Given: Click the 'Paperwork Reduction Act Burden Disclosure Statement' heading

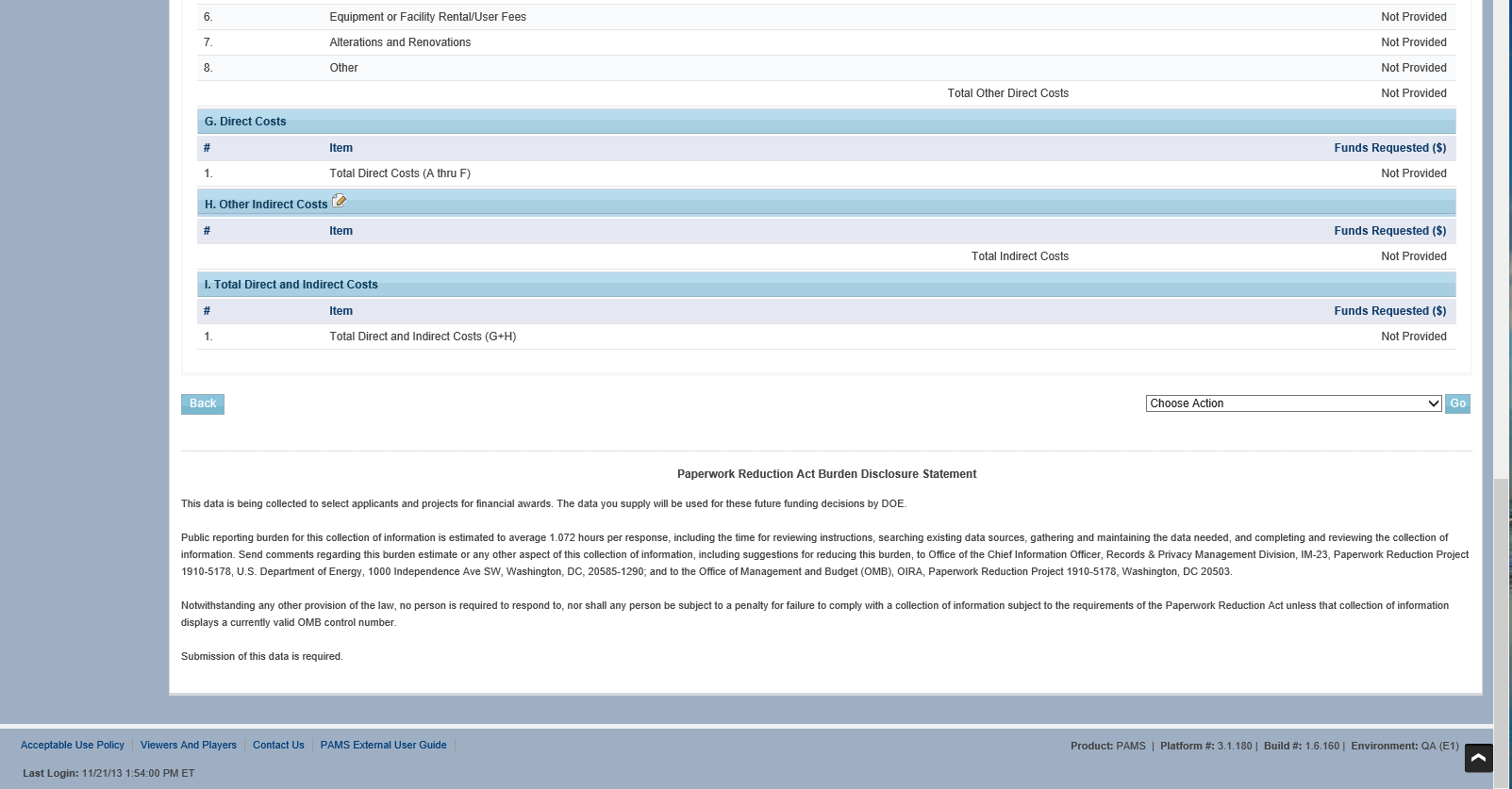Looking at the screenshot, I should [826, 474].
